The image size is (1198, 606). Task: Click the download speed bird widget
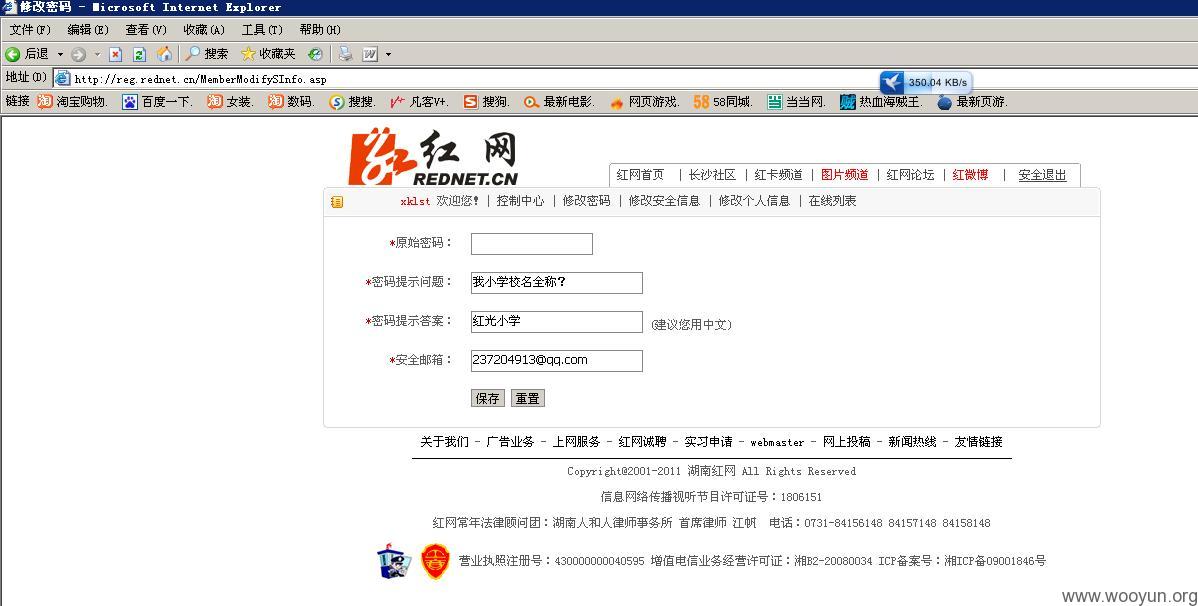point(925,83)
